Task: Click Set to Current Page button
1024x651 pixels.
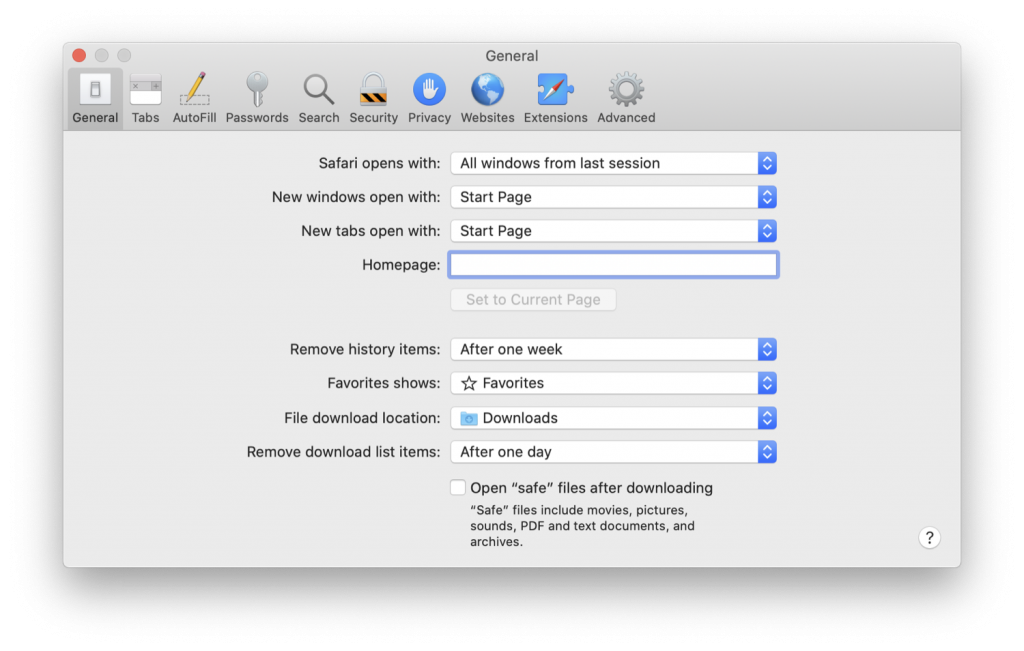Action: [x=533, y=299]
